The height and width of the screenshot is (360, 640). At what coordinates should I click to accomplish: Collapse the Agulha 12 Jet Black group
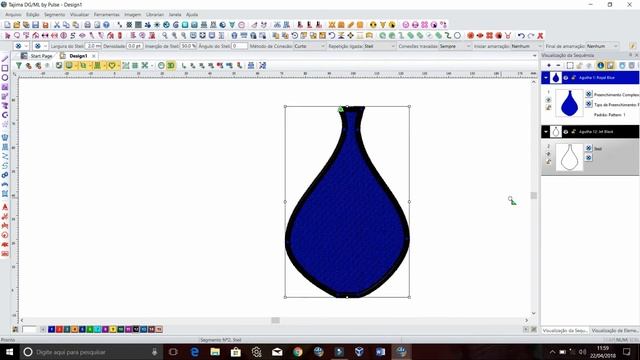tap(546, 132)
